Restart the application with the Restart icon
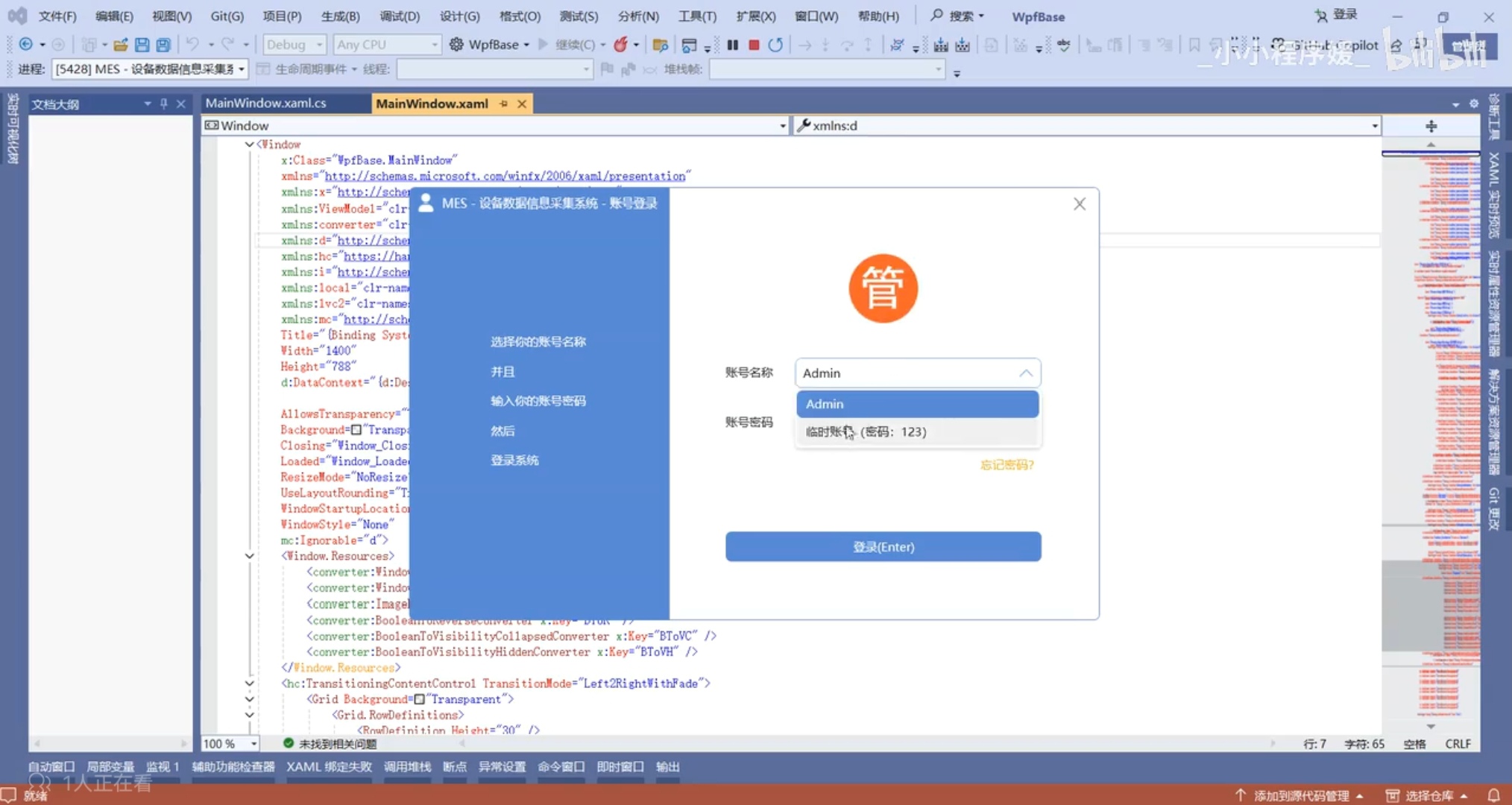Screen dimensions: 1512x805 [775, 45]
